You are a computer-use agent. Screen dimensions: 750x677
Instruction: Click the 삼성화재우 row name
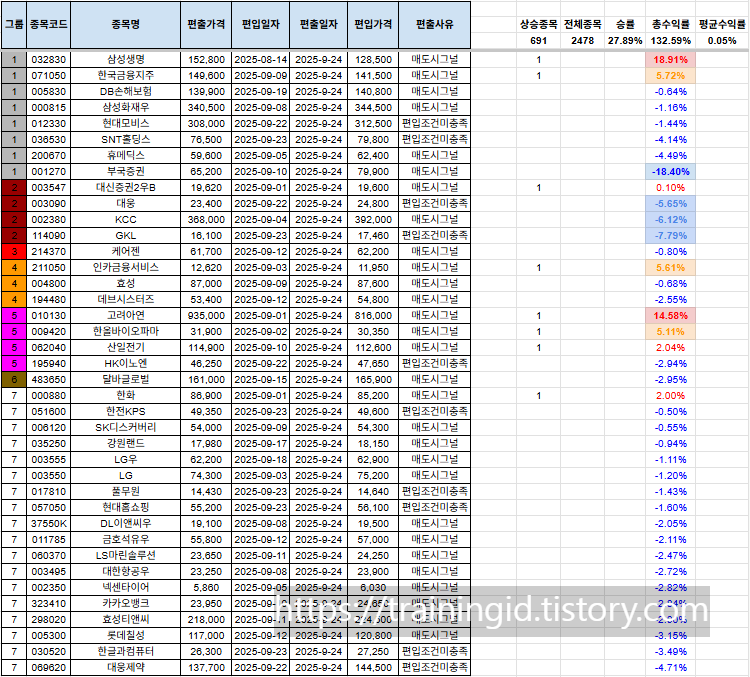(x=126, y=108)
